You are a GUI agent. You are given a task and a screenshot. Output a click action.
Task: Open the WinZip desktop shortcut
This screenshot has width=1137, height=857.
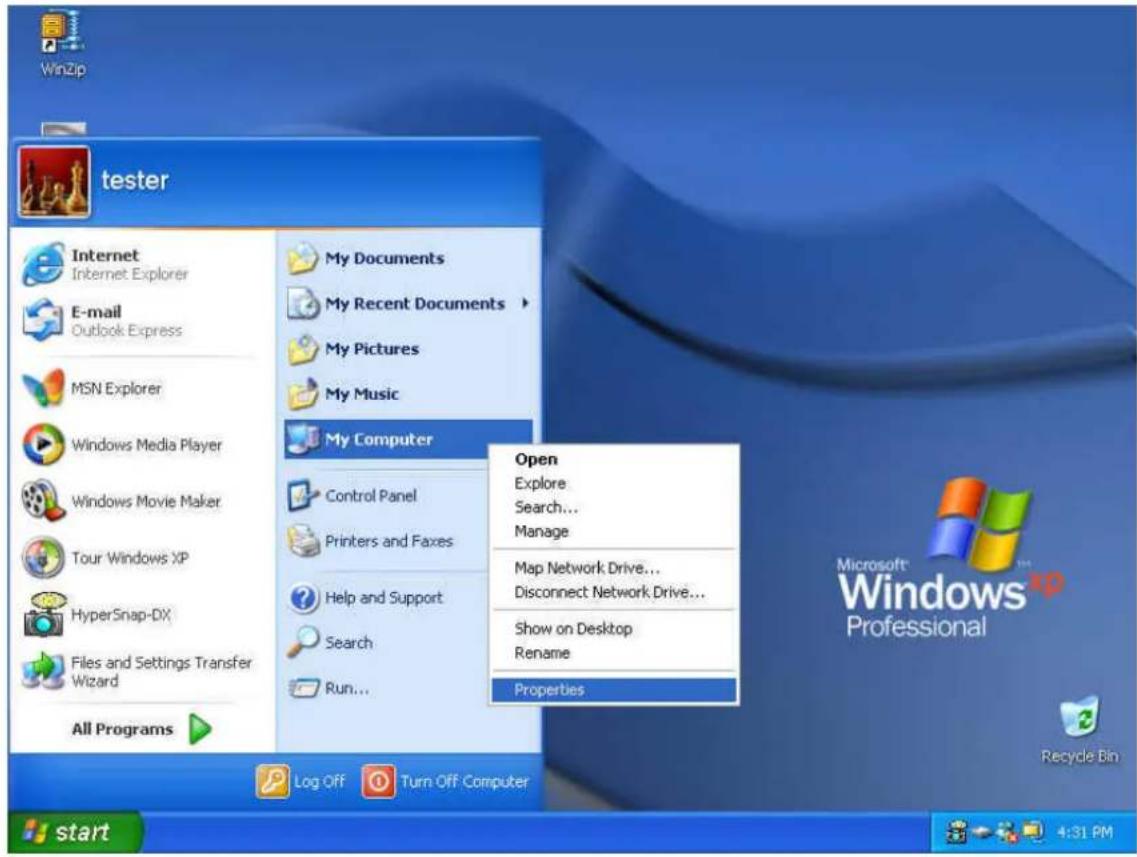pyautogui.click(x=62, y=45)
